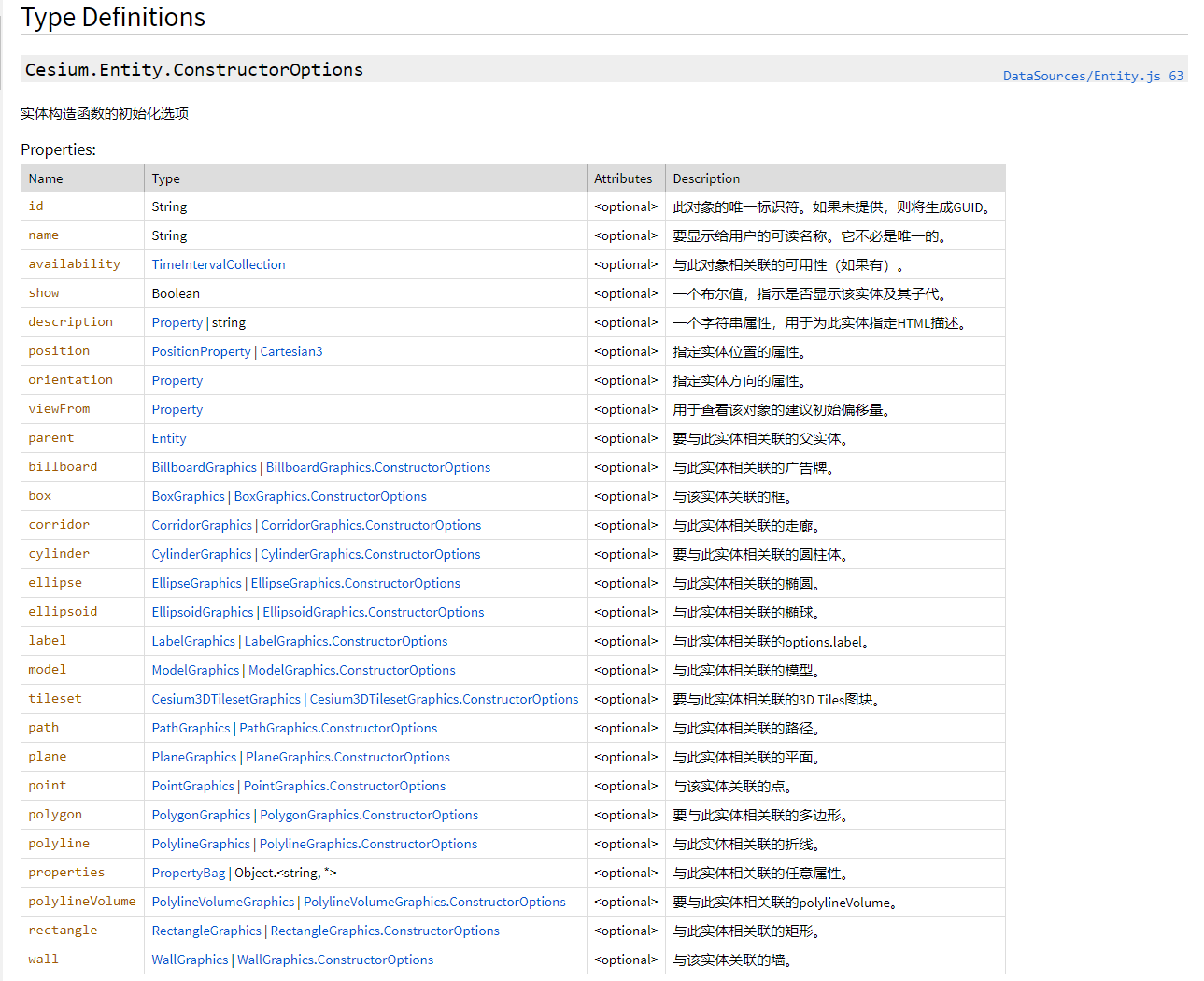Open the LabelGraphics link
The height and width of the screenshot is (981, 1204).
coord(193,641)
